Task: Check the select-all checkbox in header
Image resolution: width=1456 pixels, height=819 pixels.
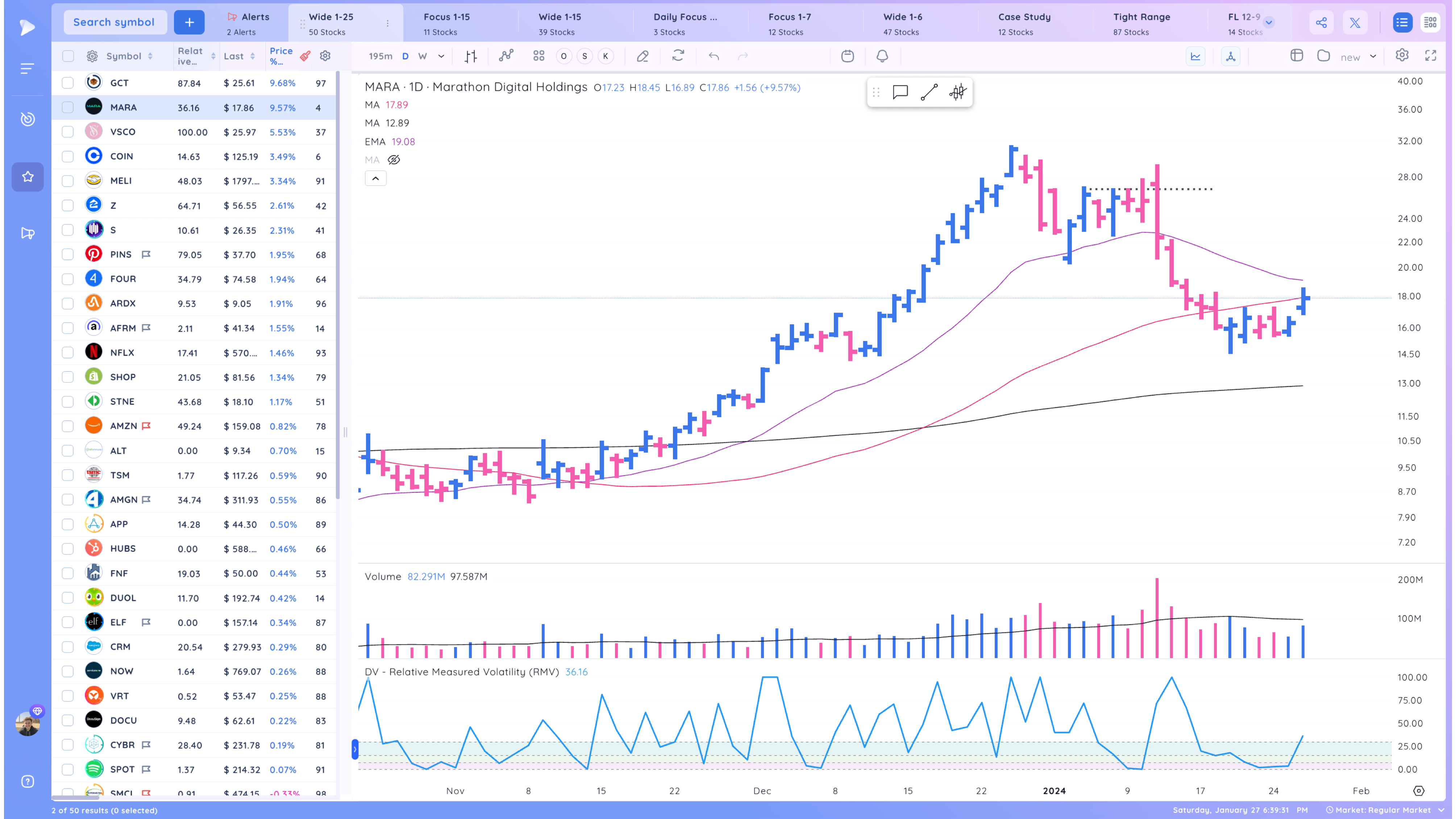Action: pos(68,56)
